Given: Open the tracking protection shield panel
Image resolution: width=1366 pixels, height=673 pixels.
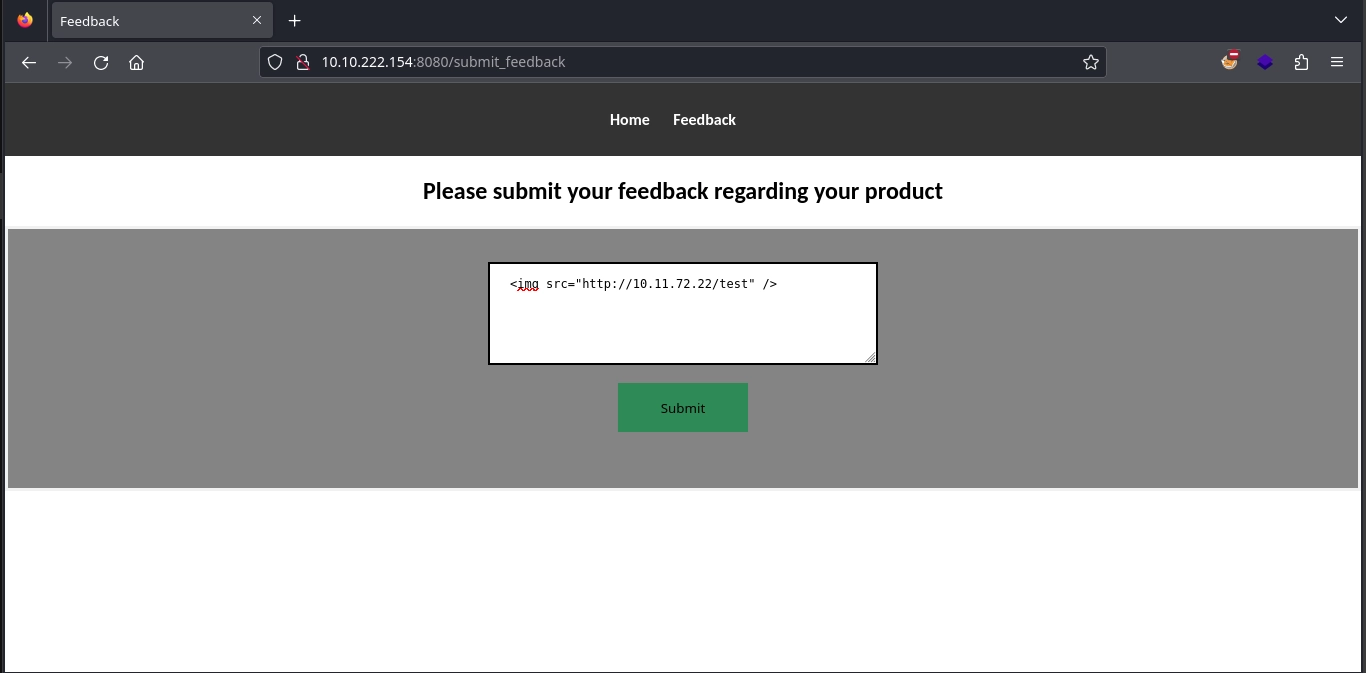Looking at the screenshot, I should tap(275, 61).
